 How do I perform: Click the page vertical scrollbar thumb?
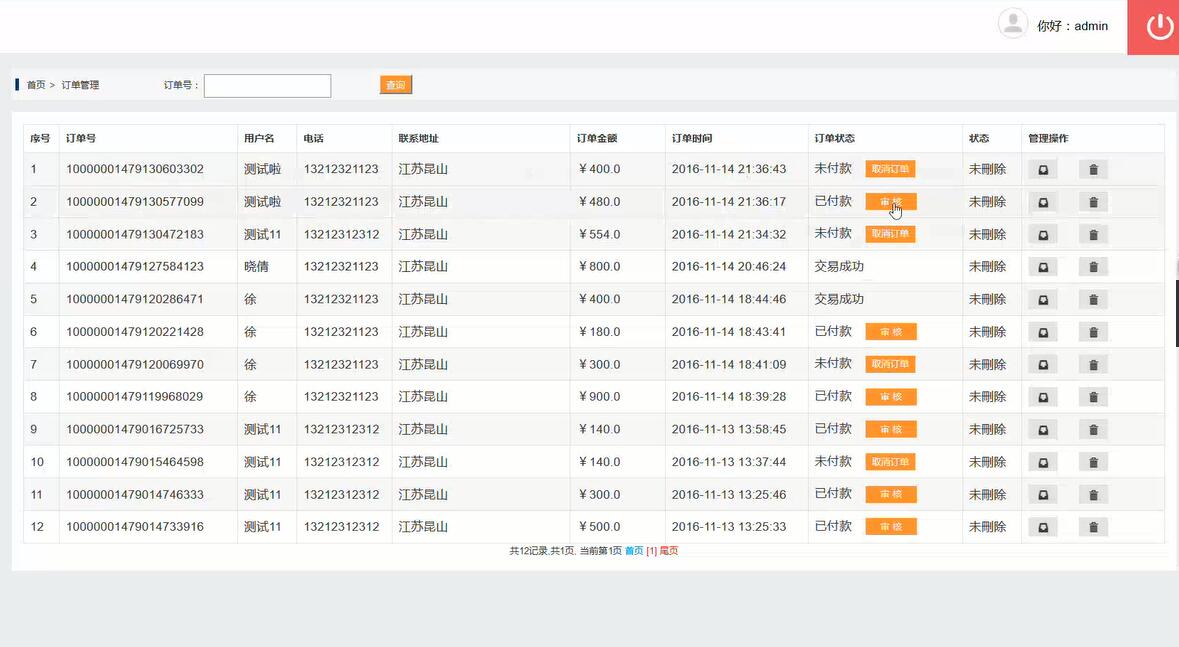tap(1177, 314)
